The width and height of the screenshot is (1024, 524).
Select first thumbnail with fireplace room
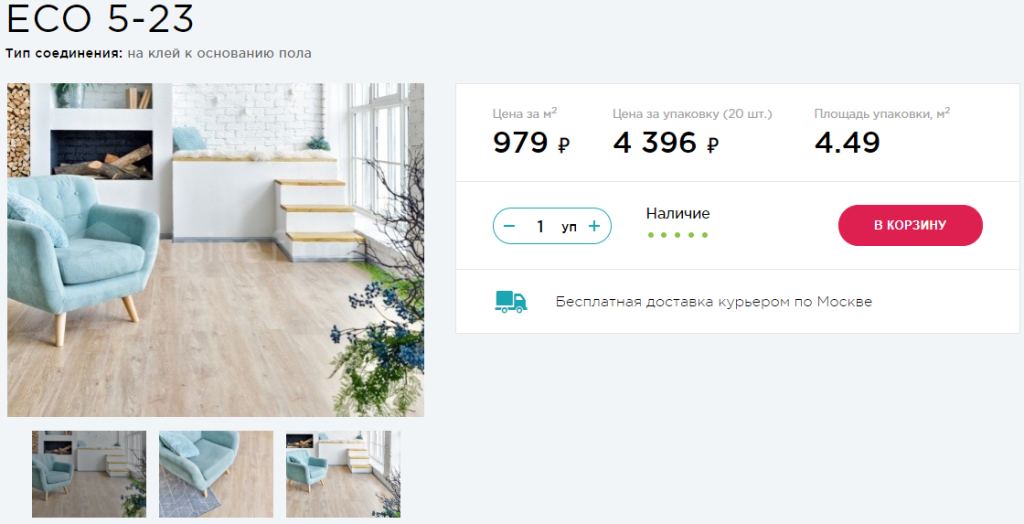89,474
